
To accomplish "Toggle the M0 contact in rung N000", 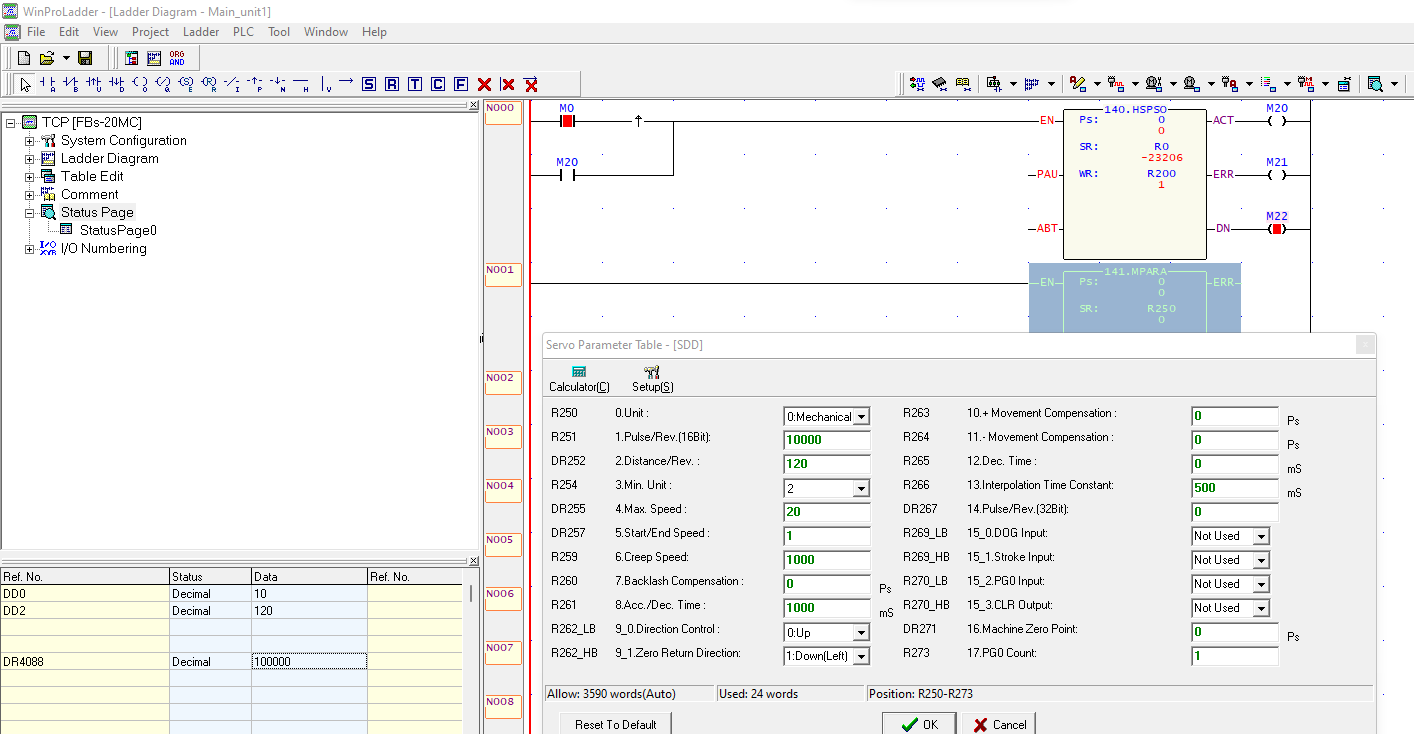I will coord(567,121).
